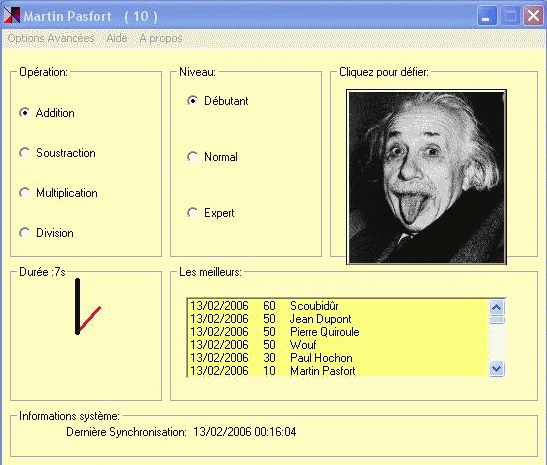This screenshot has height=465, width=547.
Task: Click Einstein photo to challenge
Action: 426,177
